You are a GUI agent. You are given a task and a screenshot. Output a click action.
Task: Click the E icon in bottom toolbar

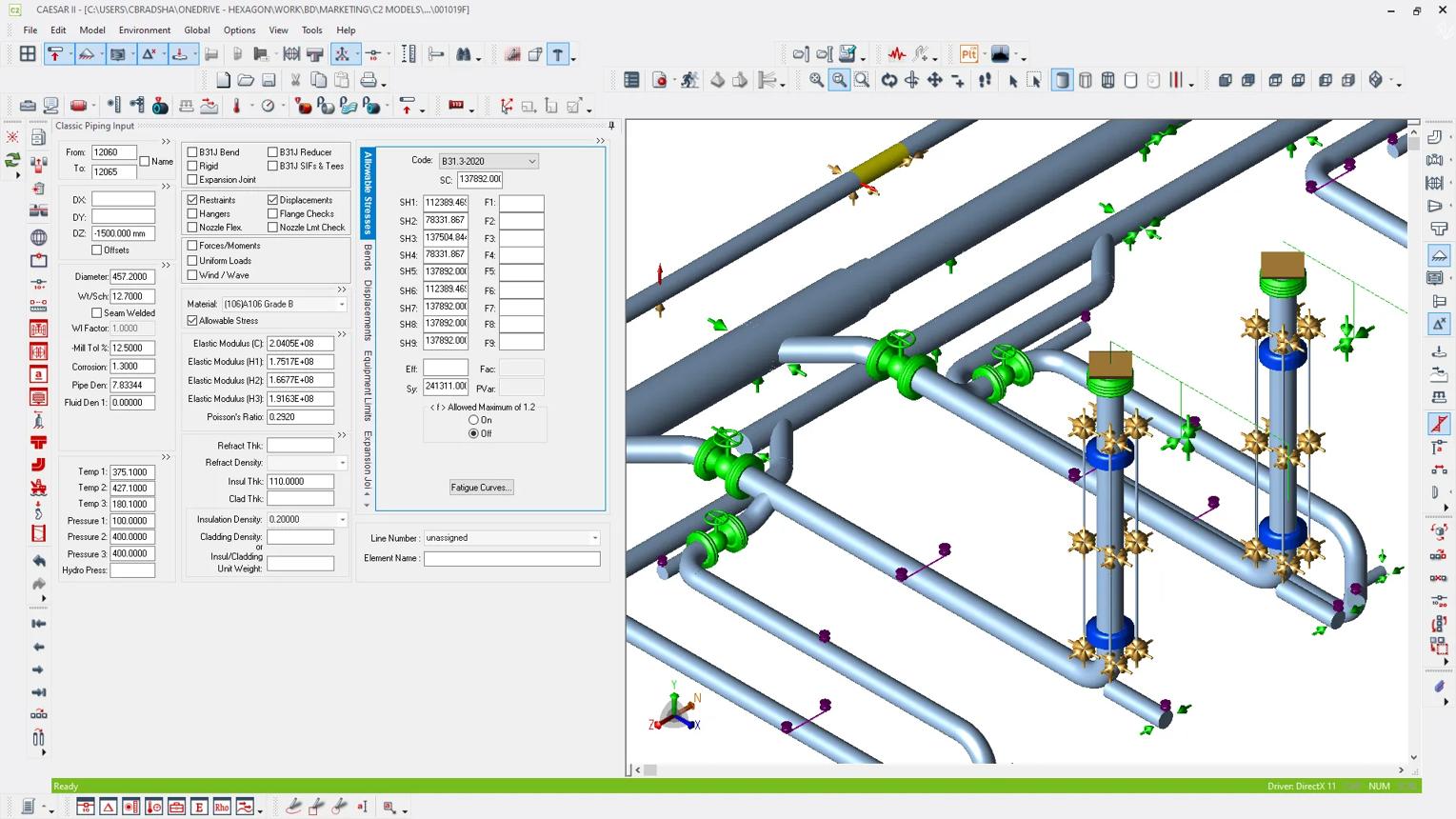pyautogui.click(x=199, y=807)
